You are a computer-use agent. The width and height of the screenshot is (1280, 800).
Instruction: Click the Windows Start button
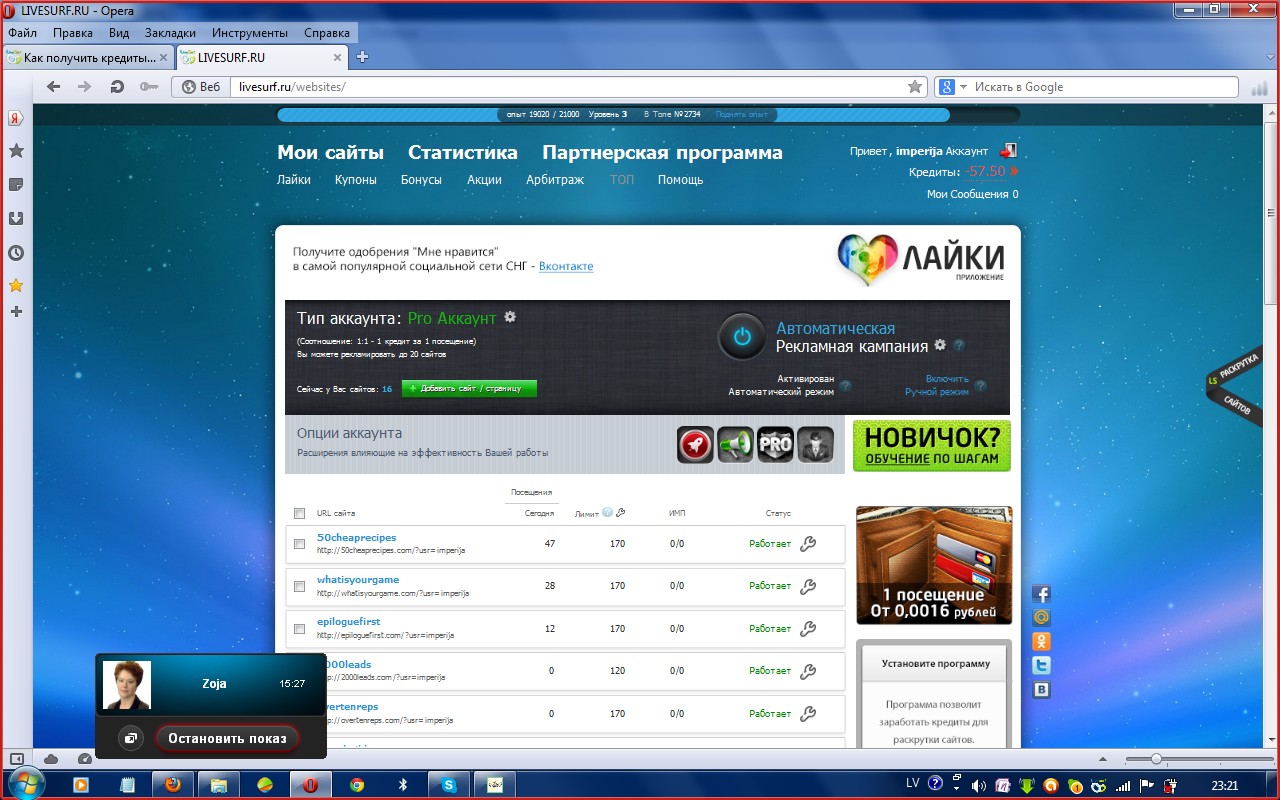pyautogui.click(x=25, y=783)
